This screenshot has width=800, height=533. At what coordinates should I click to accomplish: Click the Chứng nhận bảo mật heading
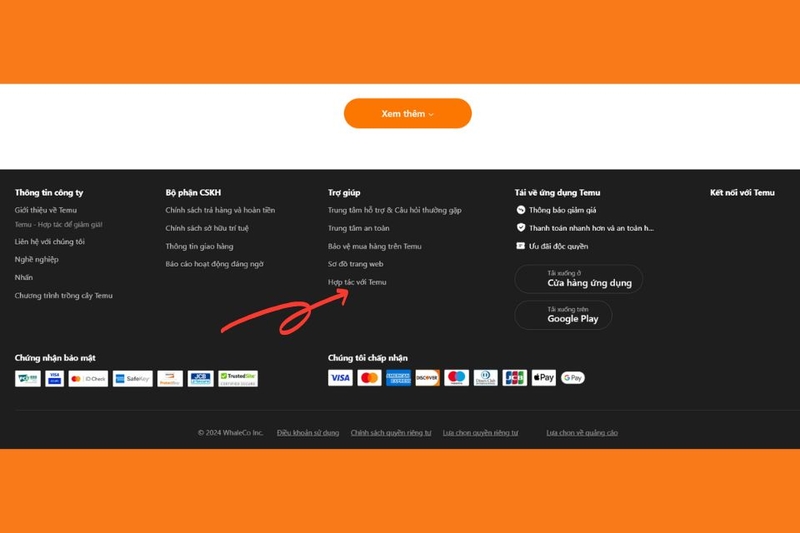[x=55, y=358]
